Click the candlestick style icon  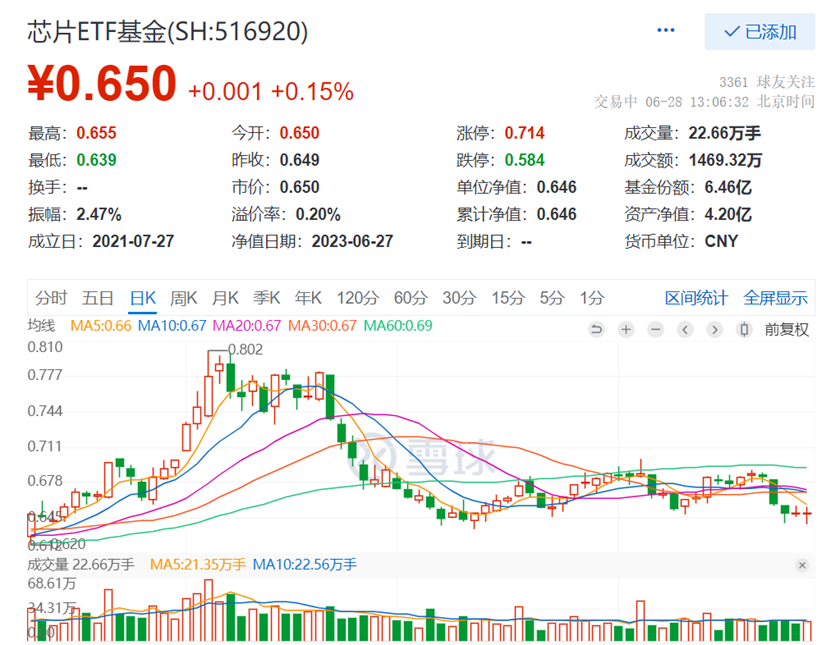pyautogui.click(x=744, y=330)
